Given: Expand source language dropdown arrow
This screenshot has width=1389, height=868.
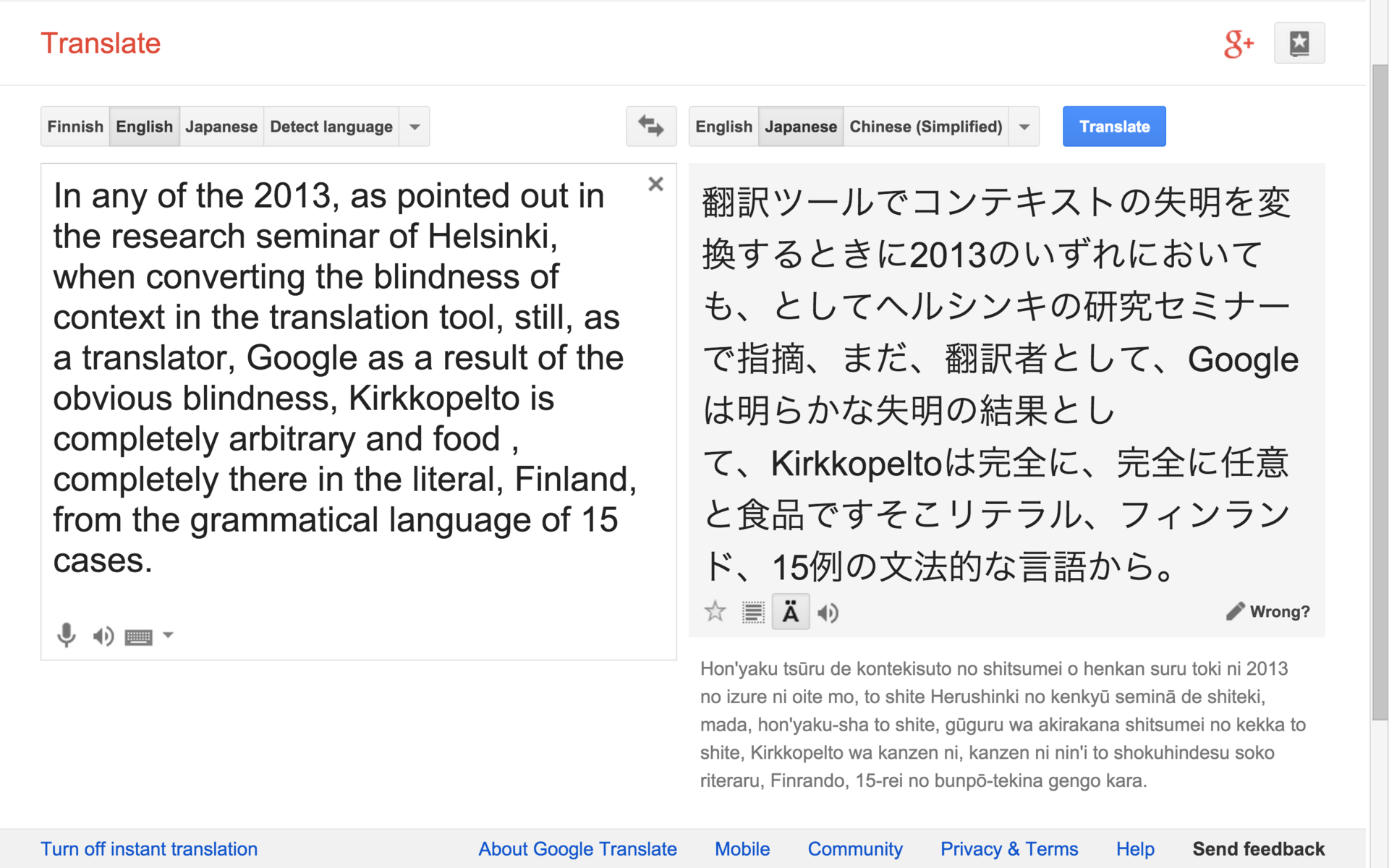Looking at the screenshot, I should pyautogui.click(x=415, y=127).
